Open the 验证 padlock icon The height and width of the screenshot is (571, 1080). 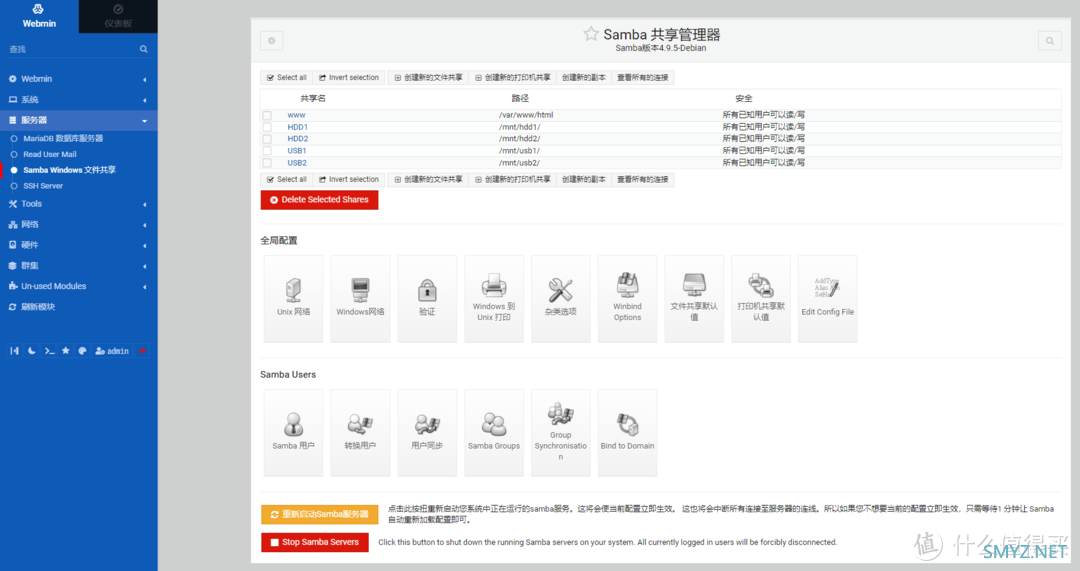(427, 298)
